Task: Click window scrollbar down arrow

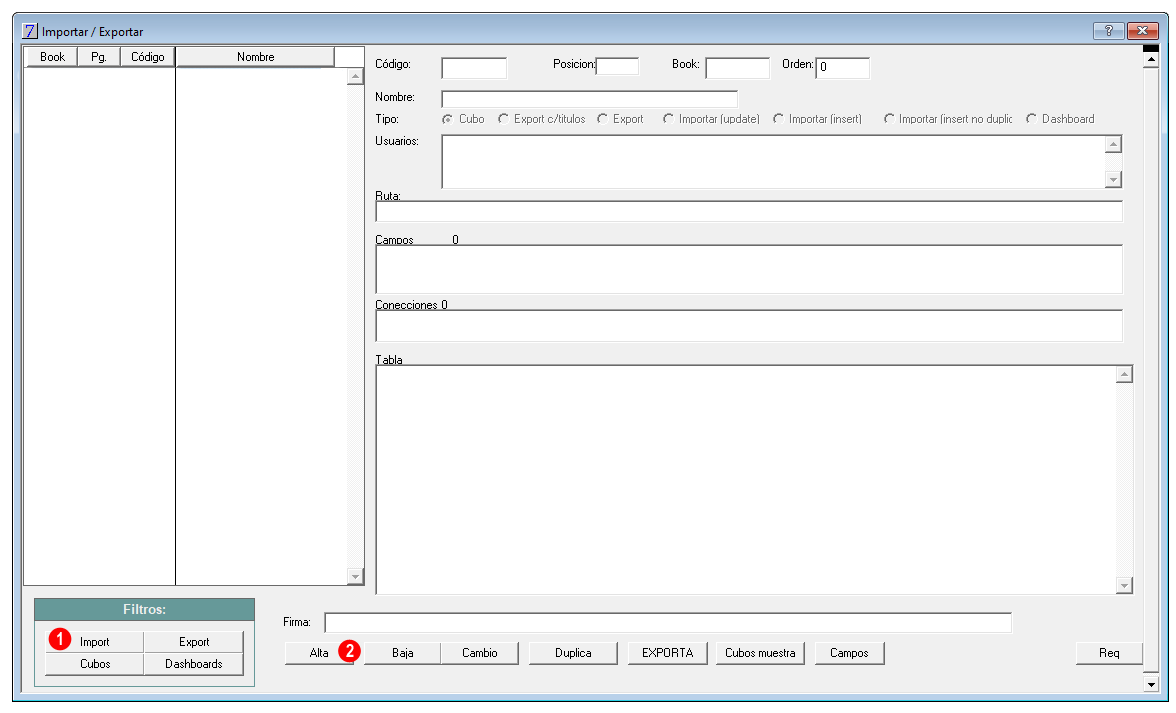Action: 1151,684
